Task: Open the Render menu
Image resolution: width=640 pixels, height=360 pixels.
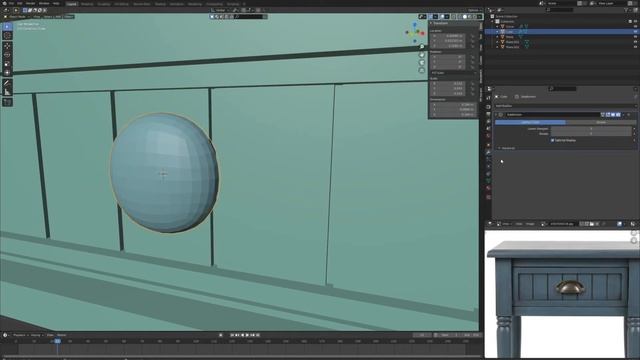Action: tap(31, 3)
